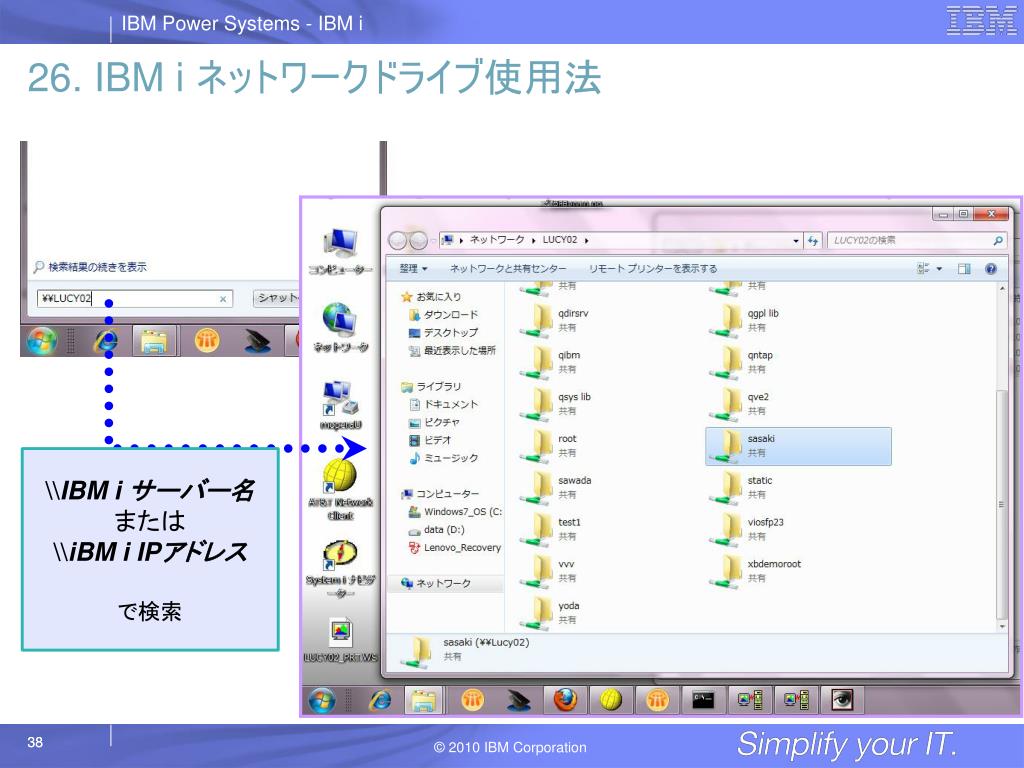Select Lenovo_Recovery drive in navigation pane
Screen dimensions: 1024x768
[455, 548]
